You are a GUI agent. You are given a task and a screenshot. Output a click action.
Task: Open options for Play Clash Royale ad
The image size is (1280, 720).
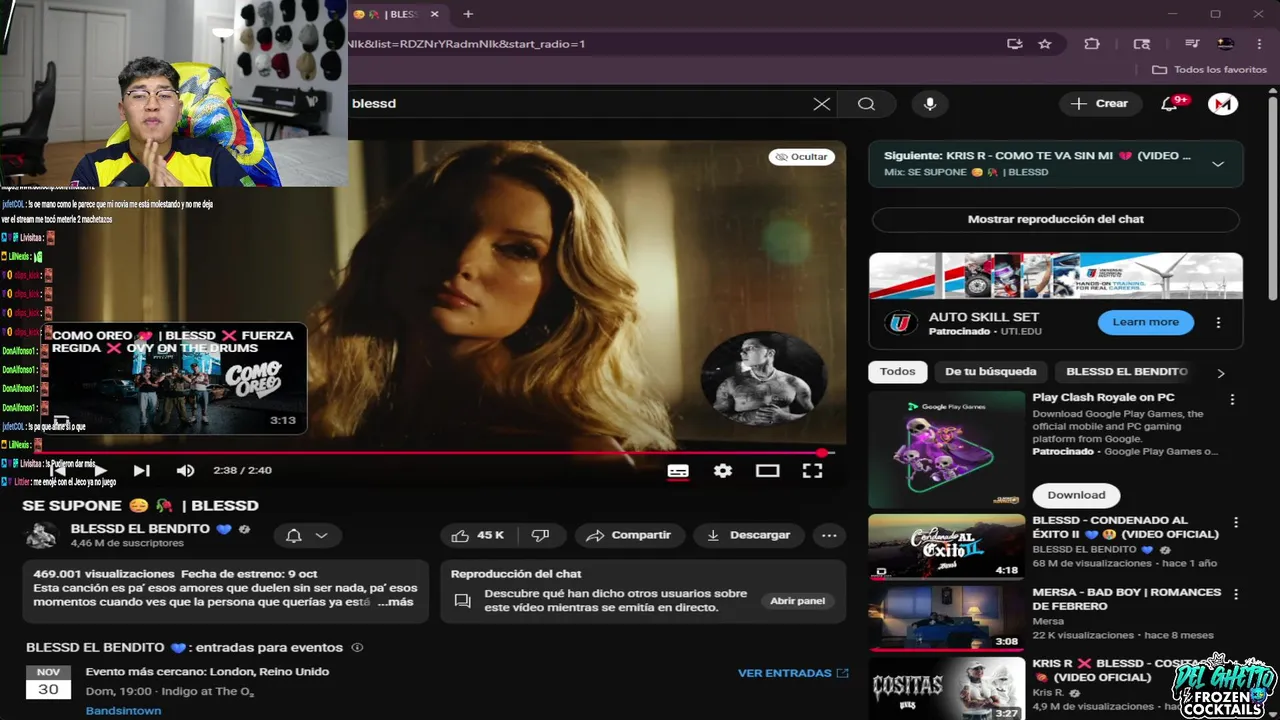click(x=1232, y=399)
